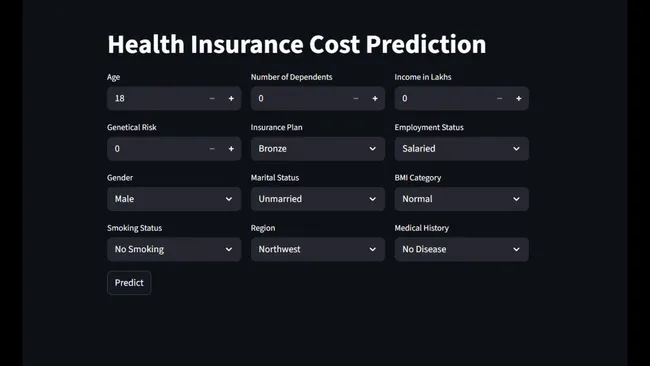Increase Genetical Risk with plus icon
Viewport: 650px width, 366px height.
coord(231,149)
